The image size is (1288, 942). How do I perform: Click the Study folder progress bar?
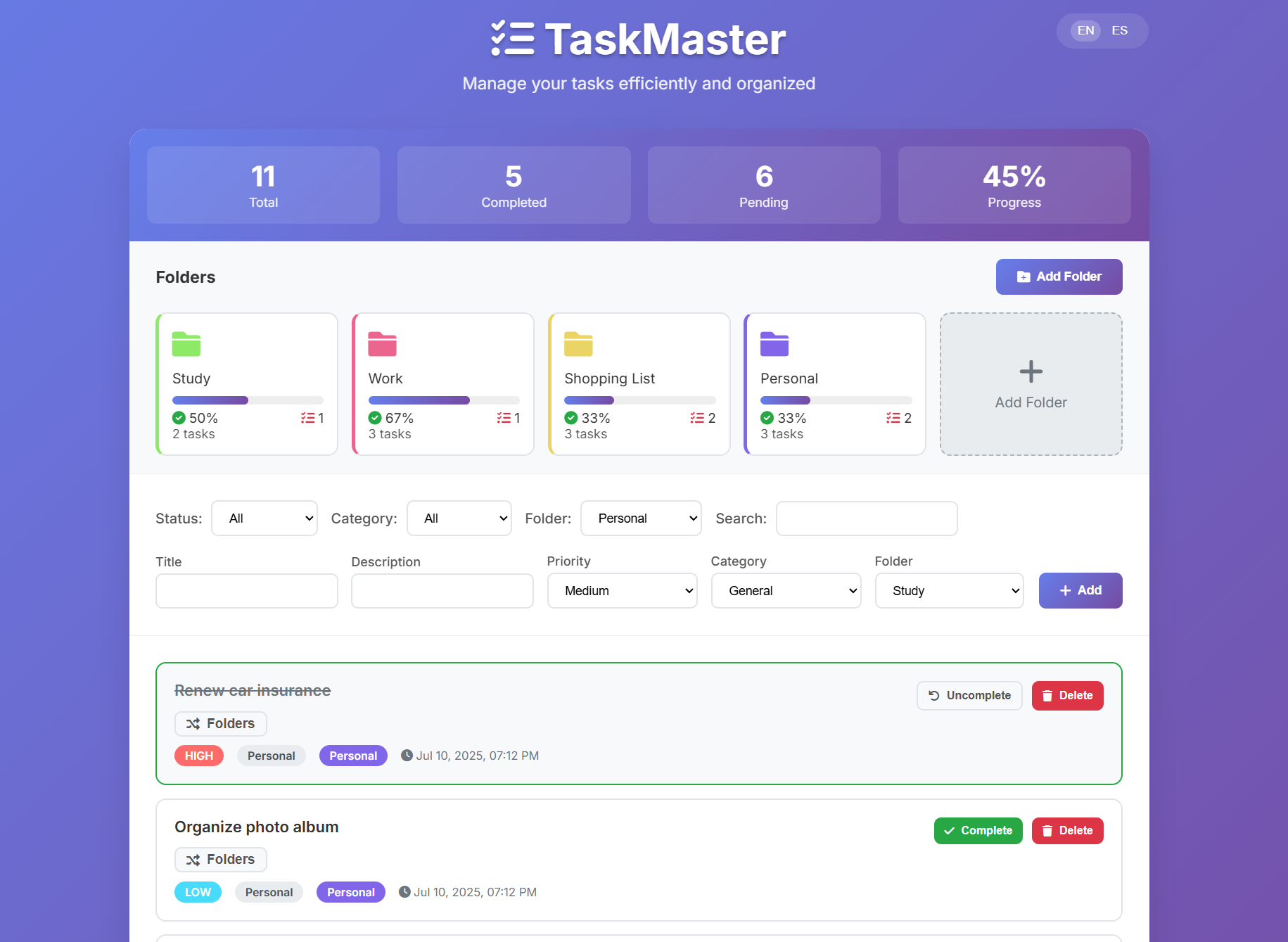coord(248,400)
